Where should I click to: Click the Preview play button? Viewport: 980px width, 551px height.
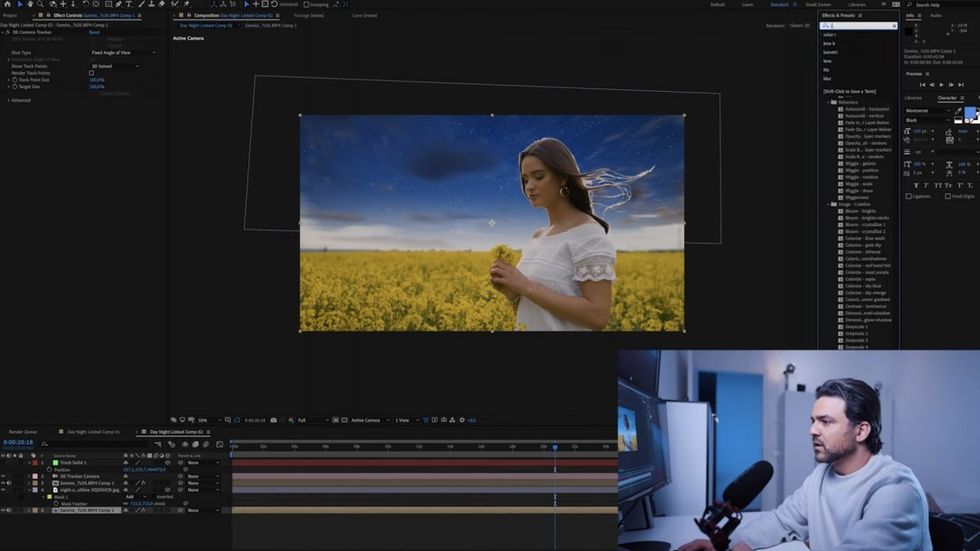coord(941,84)
